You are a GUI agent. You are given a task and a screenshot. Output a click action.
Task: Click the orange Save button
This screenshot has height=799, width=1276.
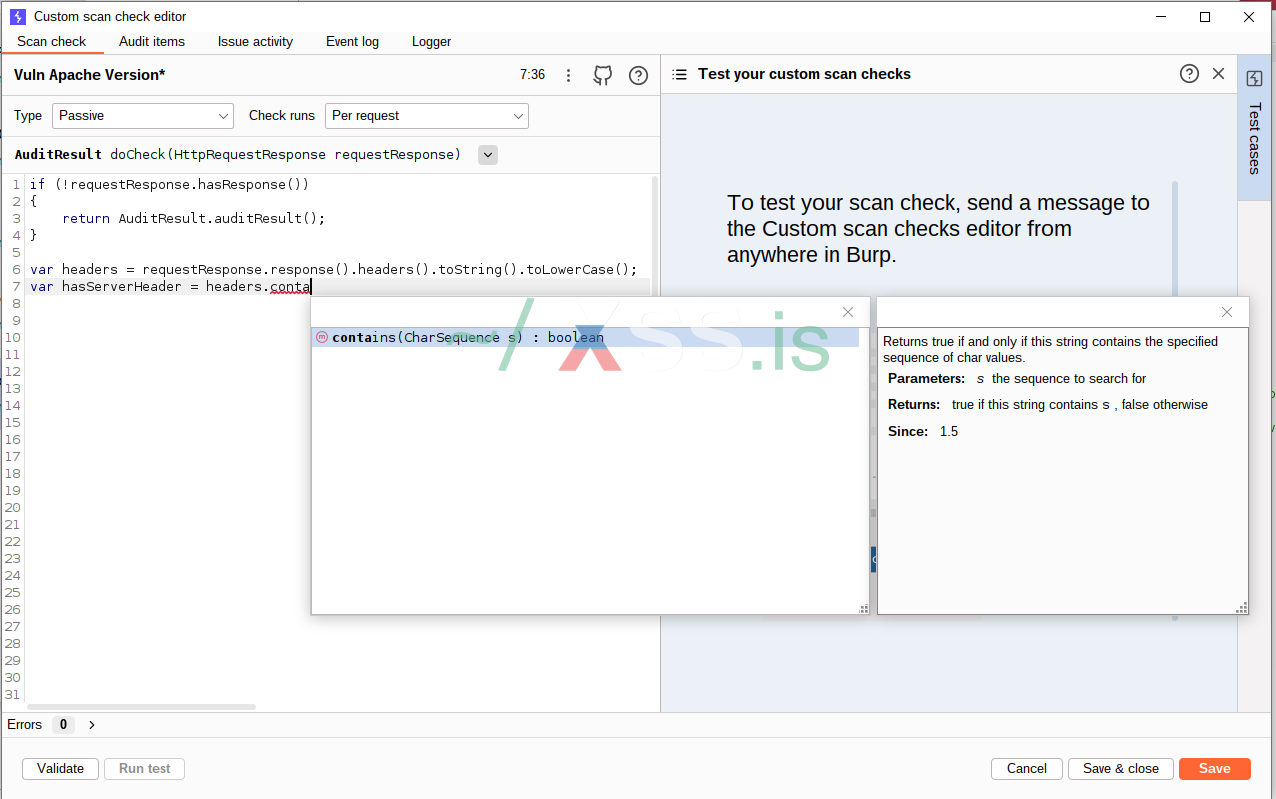pyautogui.click(x=1215, y=769)
